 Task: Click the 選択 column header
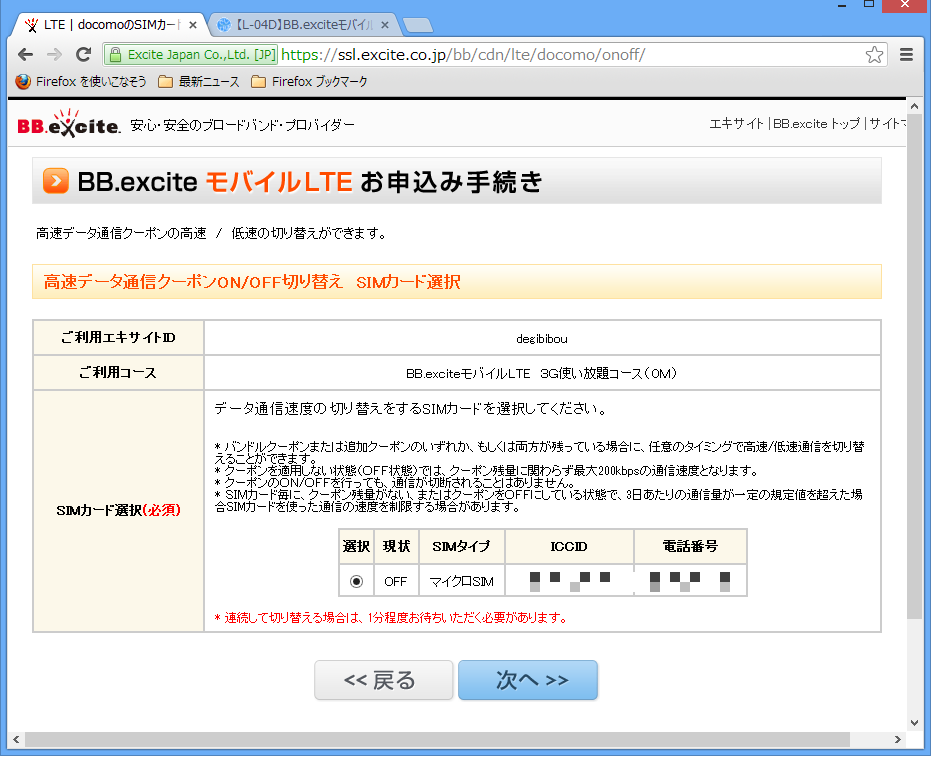coord(356,546)
